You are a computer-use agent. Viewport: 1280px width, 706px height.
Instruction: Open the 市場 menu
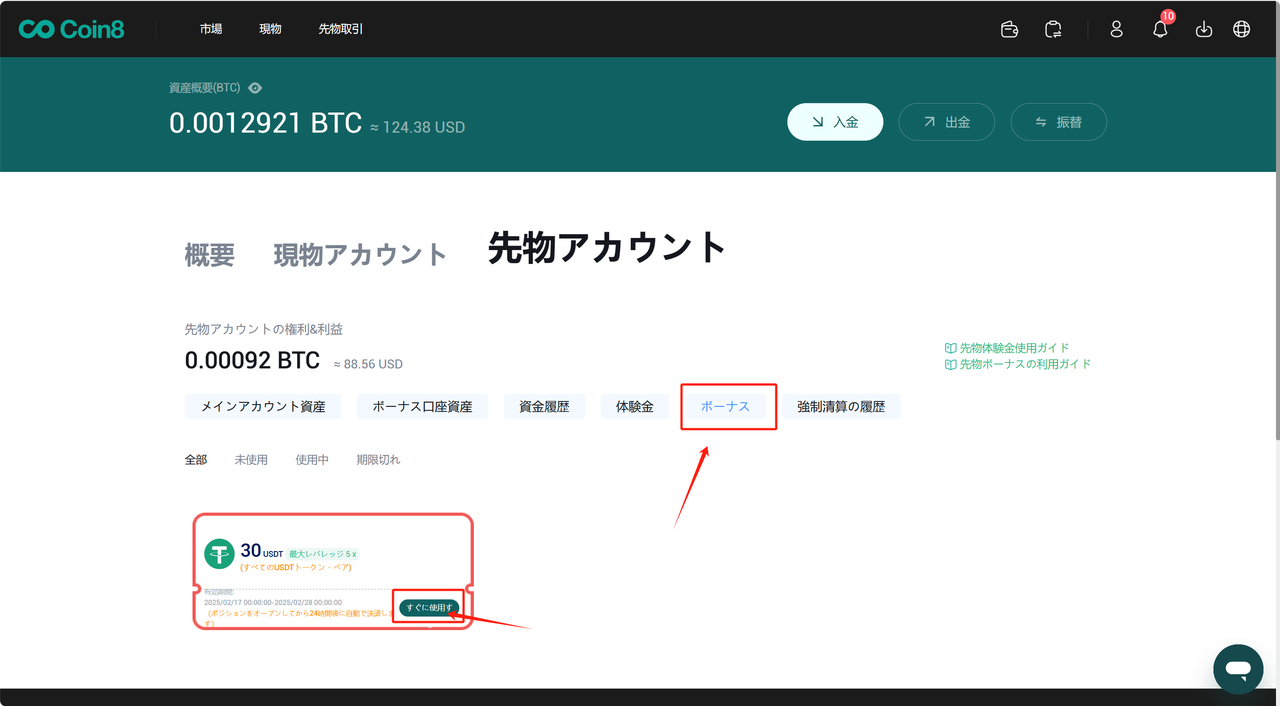coord(211,29)
